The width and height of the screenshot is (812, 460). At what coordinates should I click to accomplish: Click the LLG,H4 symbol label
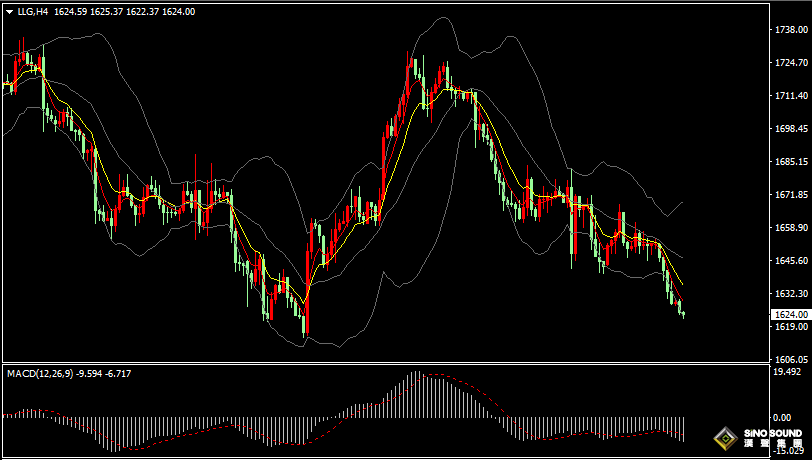pos(33,11)
